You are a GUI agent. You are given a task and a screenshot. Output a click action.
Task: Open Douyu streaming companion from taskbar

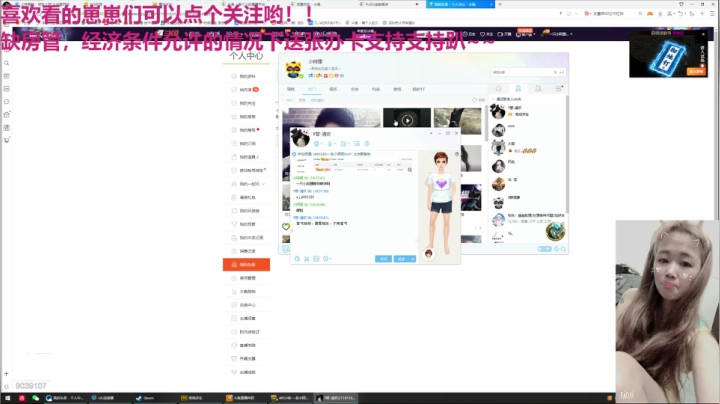click(243, 398)
